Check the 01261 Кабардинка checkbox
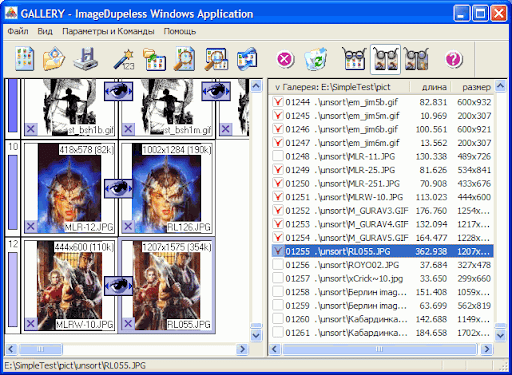This screenshot has height=375, width=512. point(278,332)
